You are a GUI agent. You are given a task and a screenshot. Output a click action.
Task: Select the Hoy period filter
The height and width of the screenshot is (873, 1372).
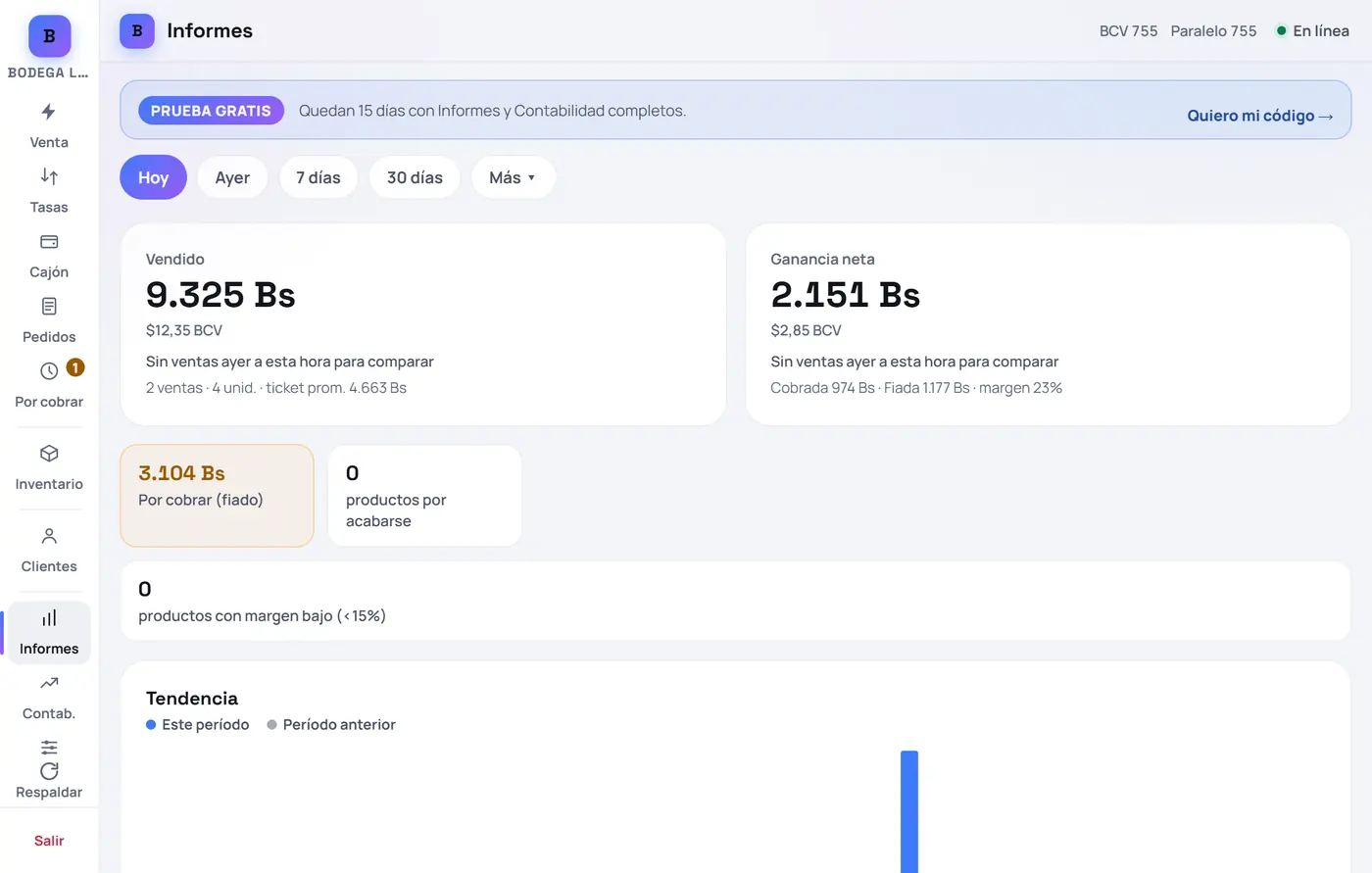[153, 177]
